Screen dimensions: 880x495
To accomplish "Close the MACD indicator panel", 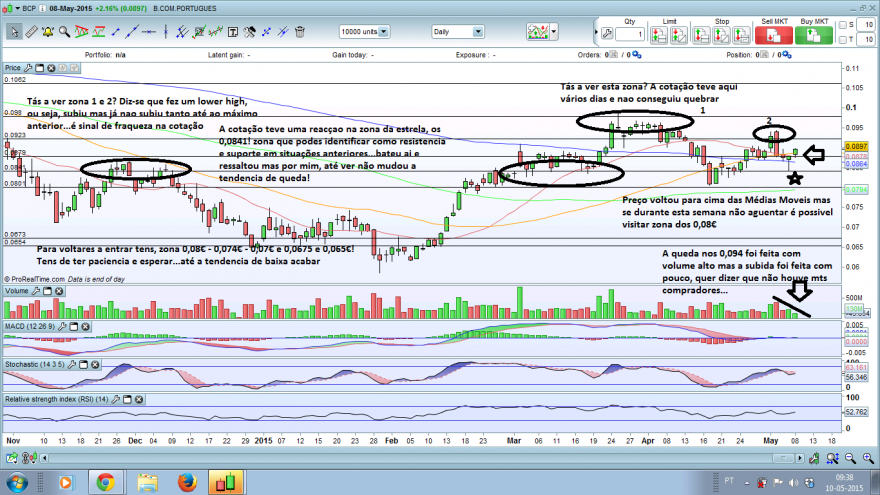I will (85, 326).
